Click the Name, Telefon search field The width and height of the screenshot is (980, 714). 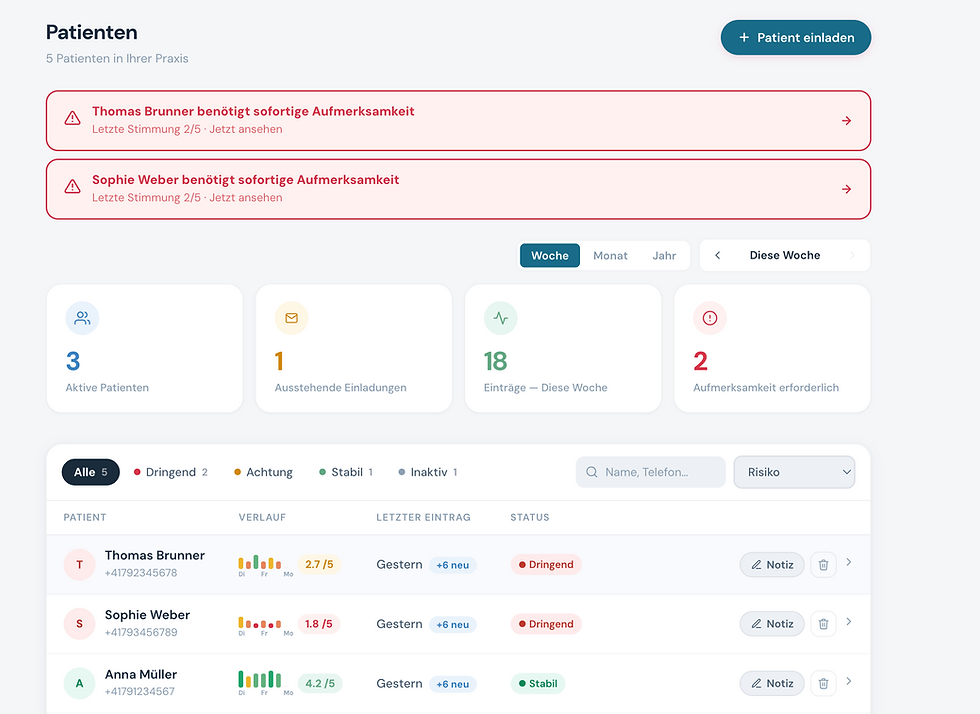pyautogui.click(x=651, y=472)
